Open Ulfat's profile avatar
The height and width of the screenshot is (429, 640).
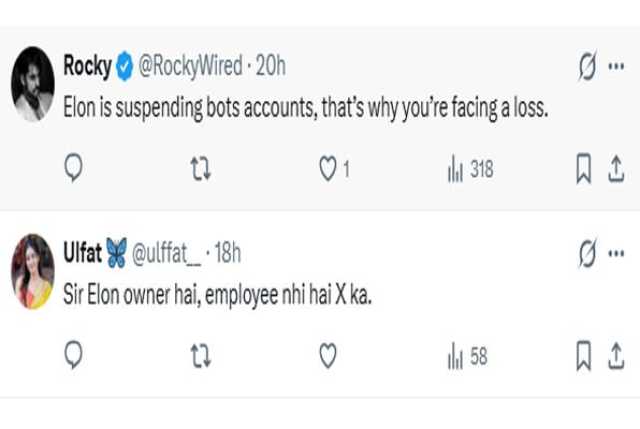(x=32, y=271)
